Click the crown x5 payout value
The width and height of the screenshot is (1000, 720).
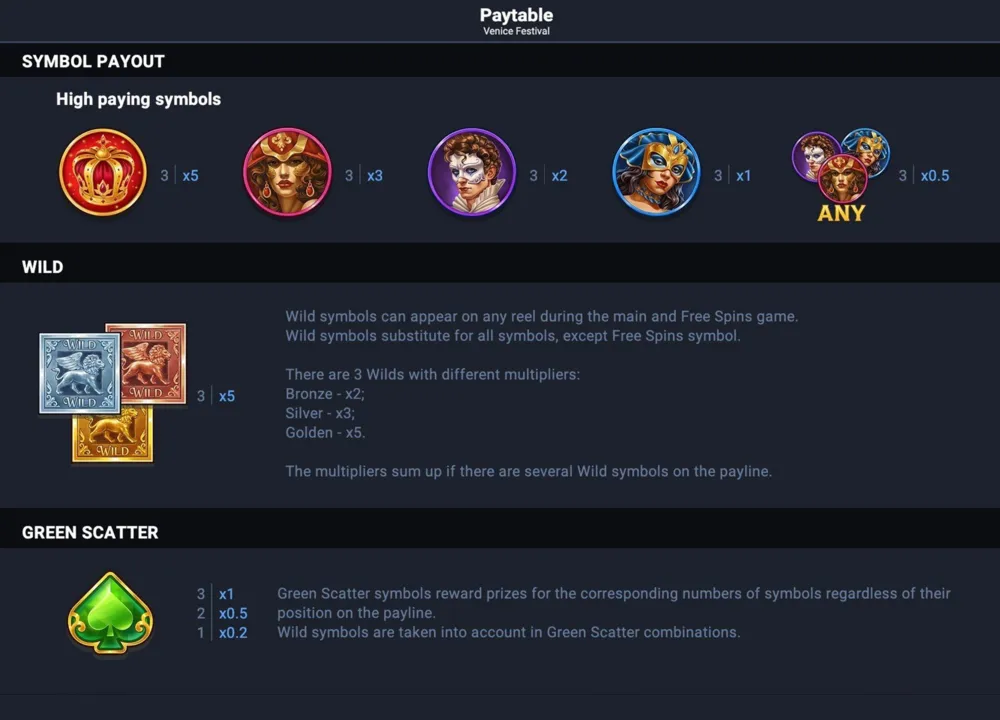tap(190, 175)
